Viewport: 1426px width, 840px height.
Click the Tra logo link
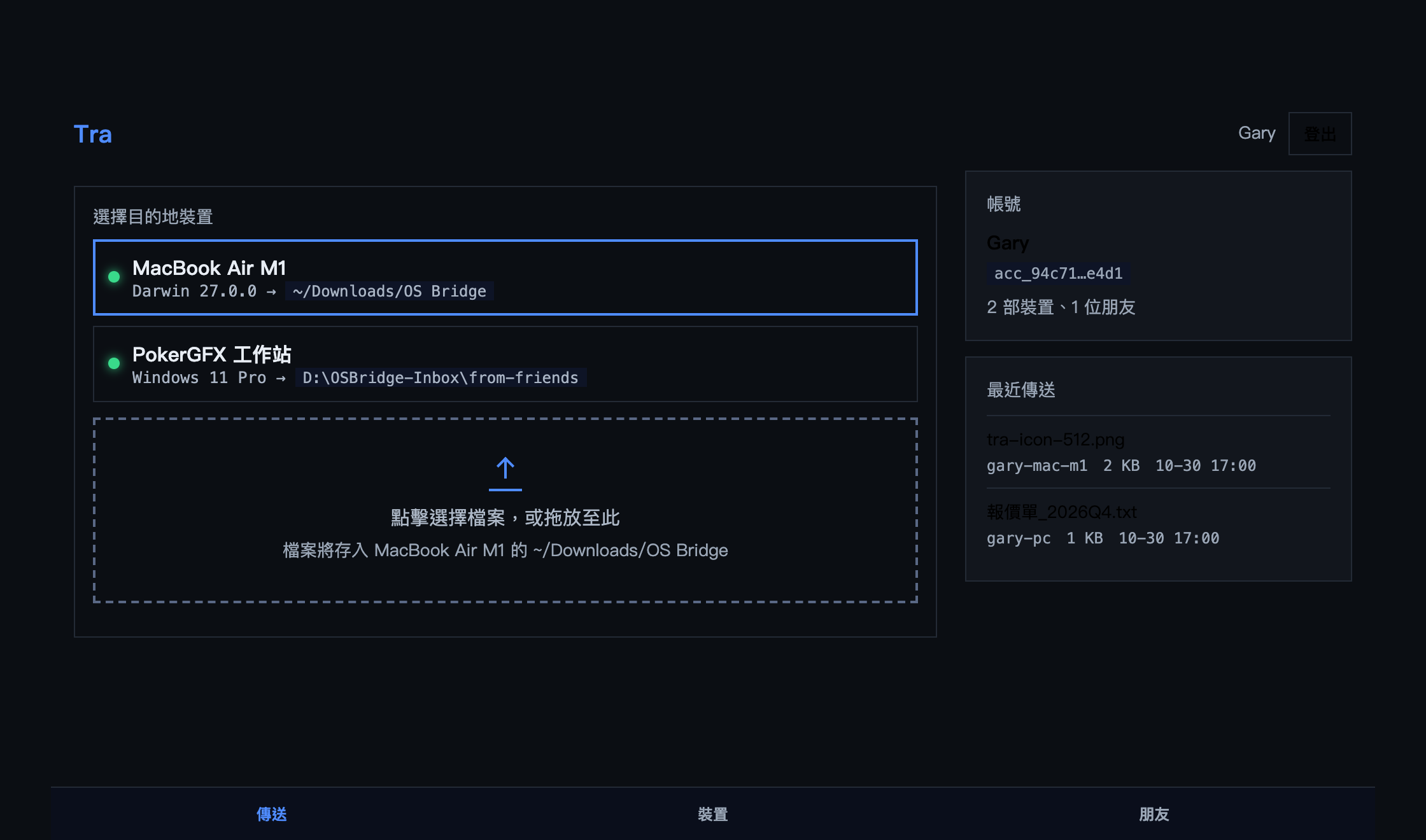93,134
